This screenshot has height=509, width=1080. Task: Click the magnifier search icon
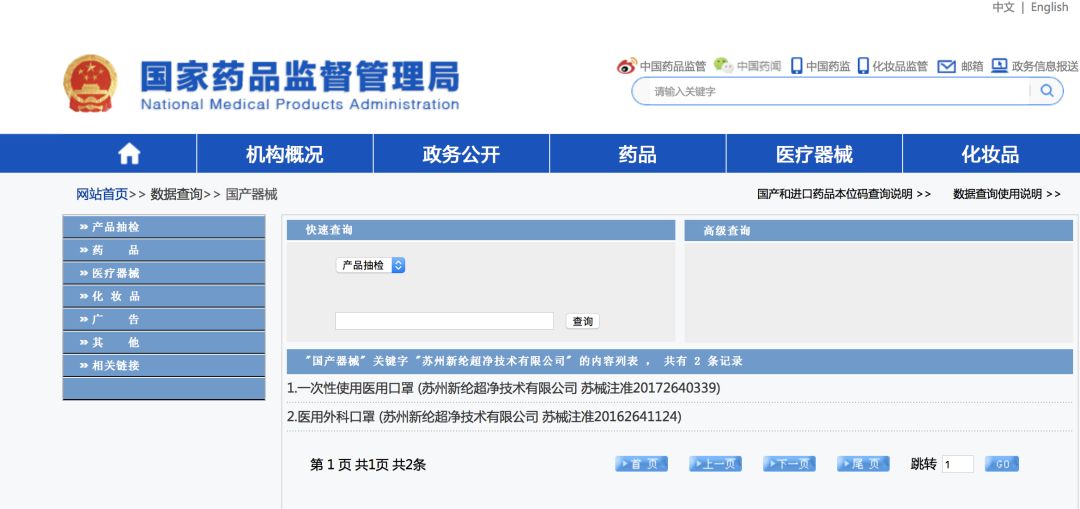click(x=1047, y=91)
